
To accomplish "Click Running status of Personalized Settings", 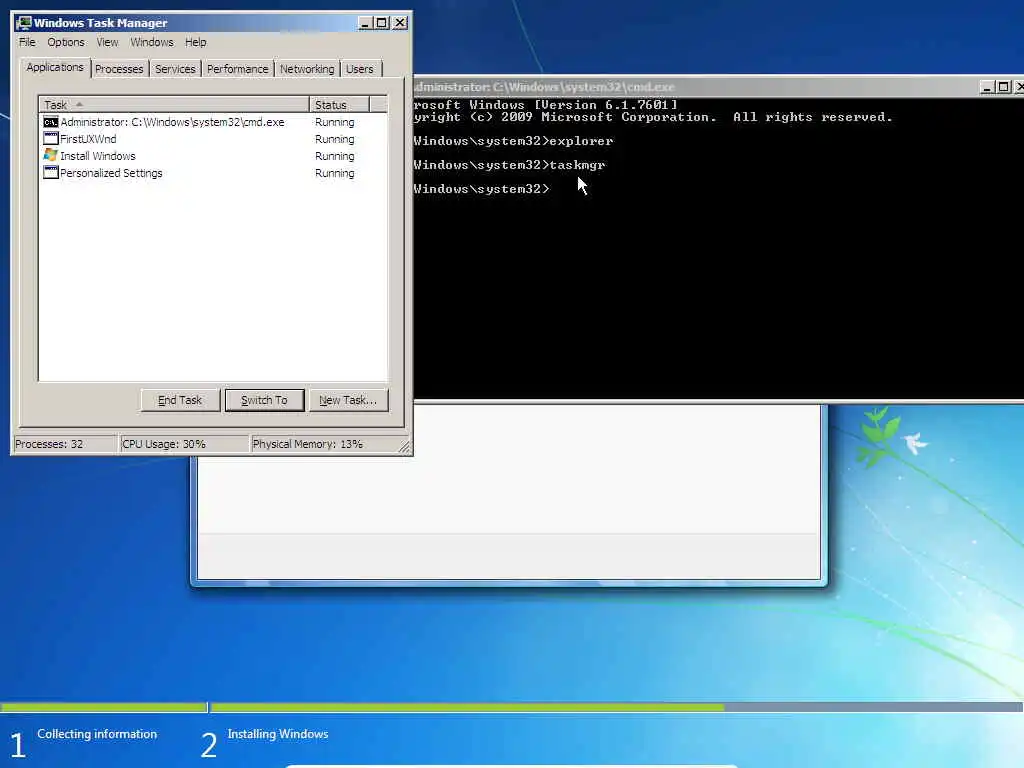I will point(334,173).
